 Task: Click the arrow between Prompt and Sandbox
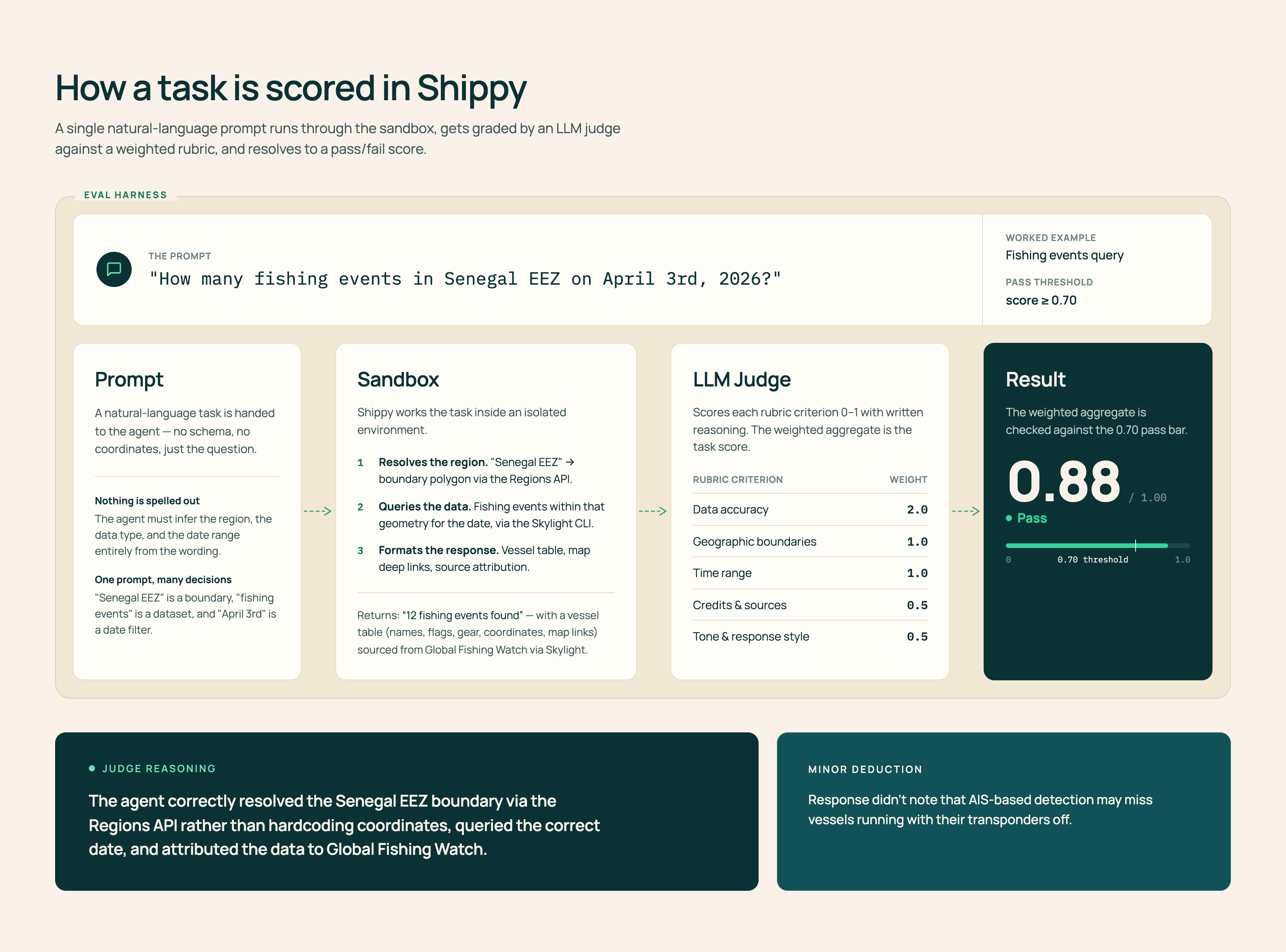coord(318,511)
